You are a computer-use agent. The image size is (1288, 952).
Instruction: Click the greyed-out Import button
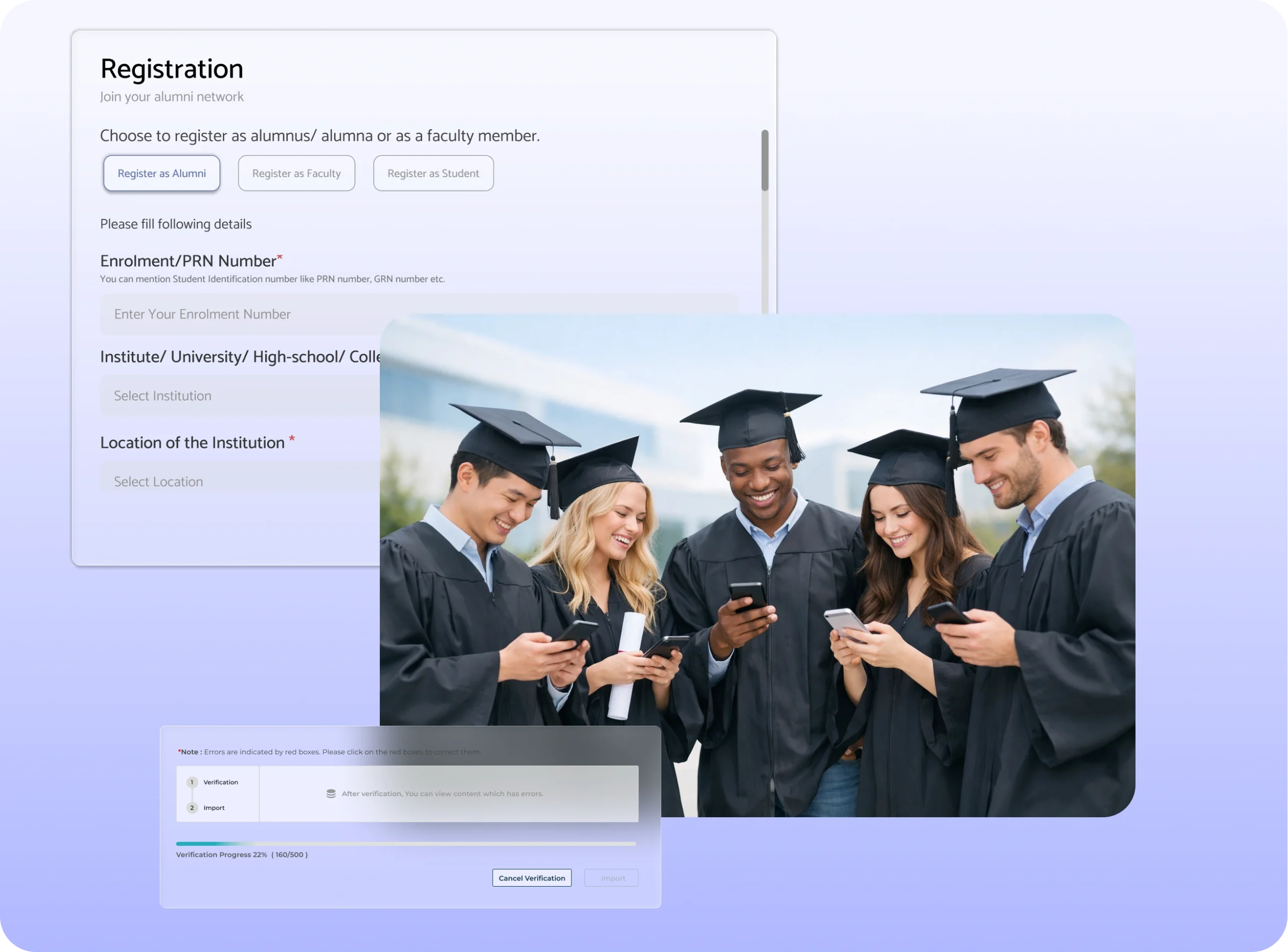click(611, 878)
